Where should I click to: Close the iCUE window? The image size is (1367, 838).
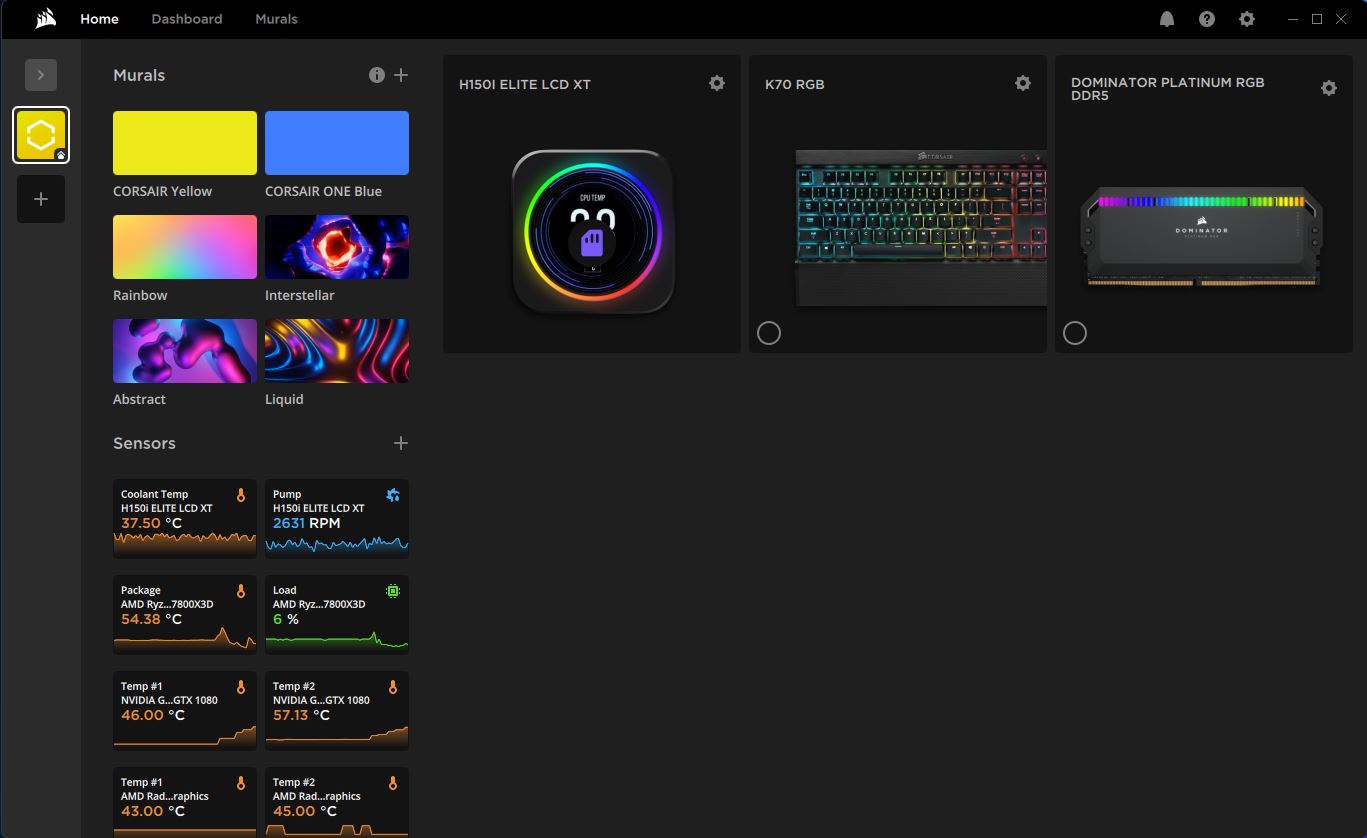[1343, 19]
